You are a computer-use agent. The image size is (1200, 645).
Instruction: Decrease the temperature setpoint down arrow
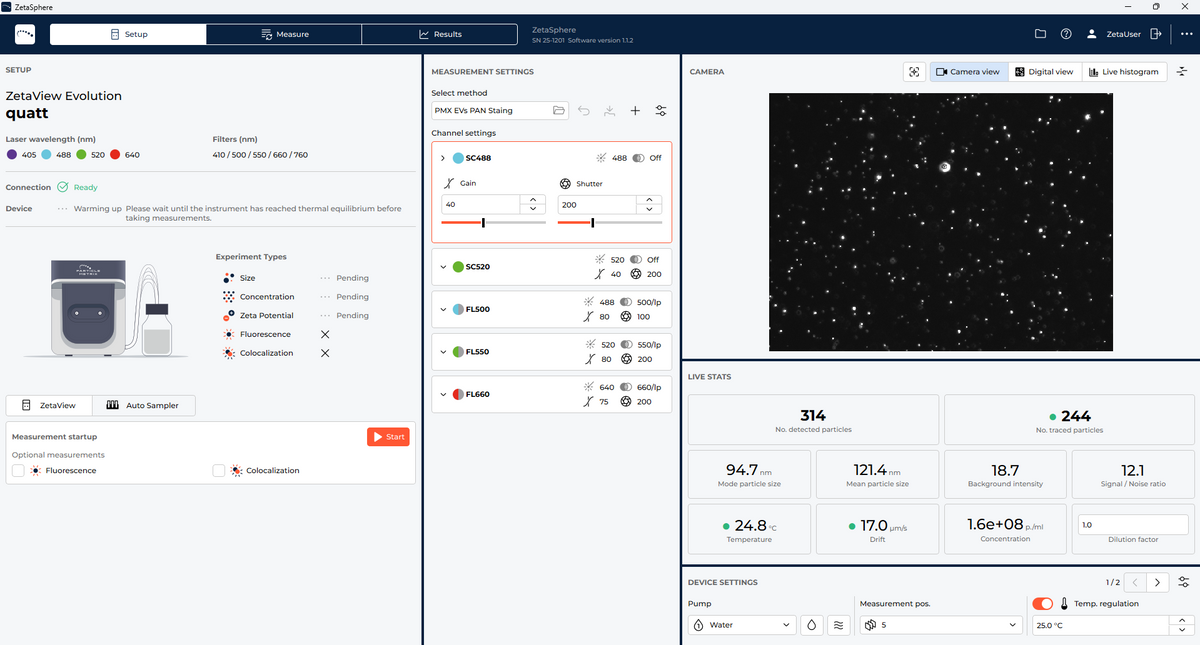tap(1181, 630)
